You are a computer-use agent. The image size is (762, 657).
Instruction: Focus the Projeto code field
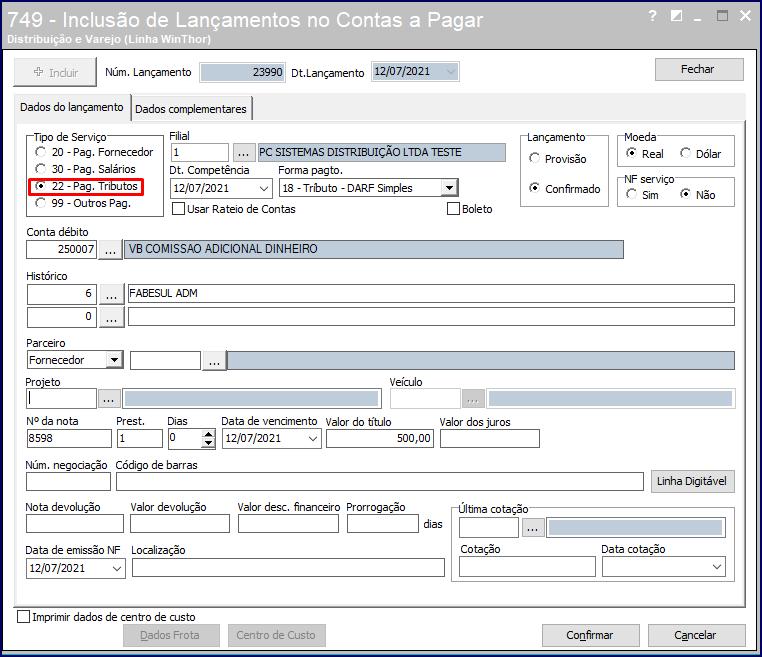point(61,398)
